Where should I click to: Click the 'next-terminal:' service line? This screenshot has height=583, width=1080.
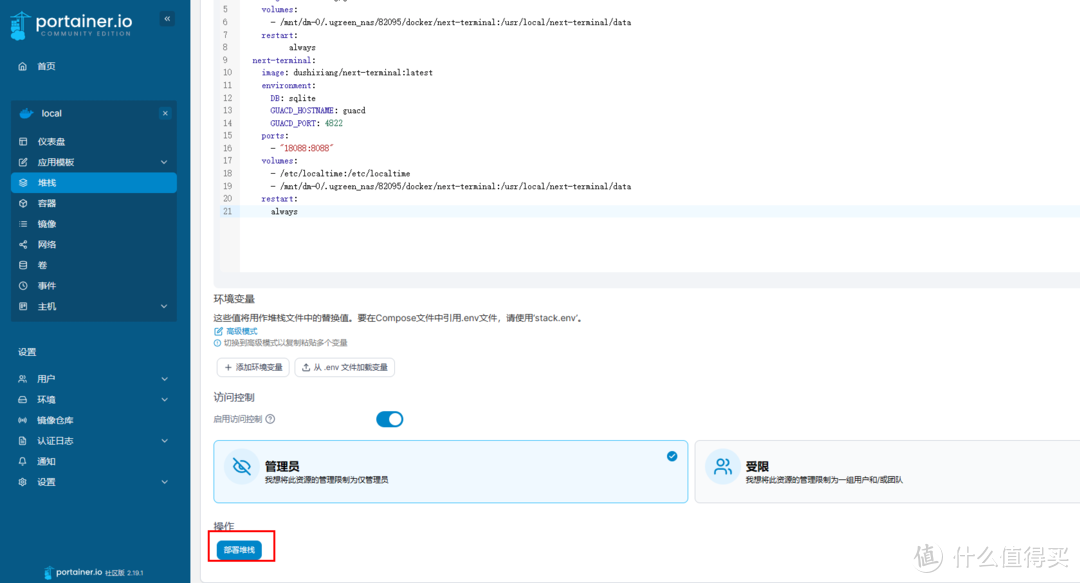click(x=284, y=61)
